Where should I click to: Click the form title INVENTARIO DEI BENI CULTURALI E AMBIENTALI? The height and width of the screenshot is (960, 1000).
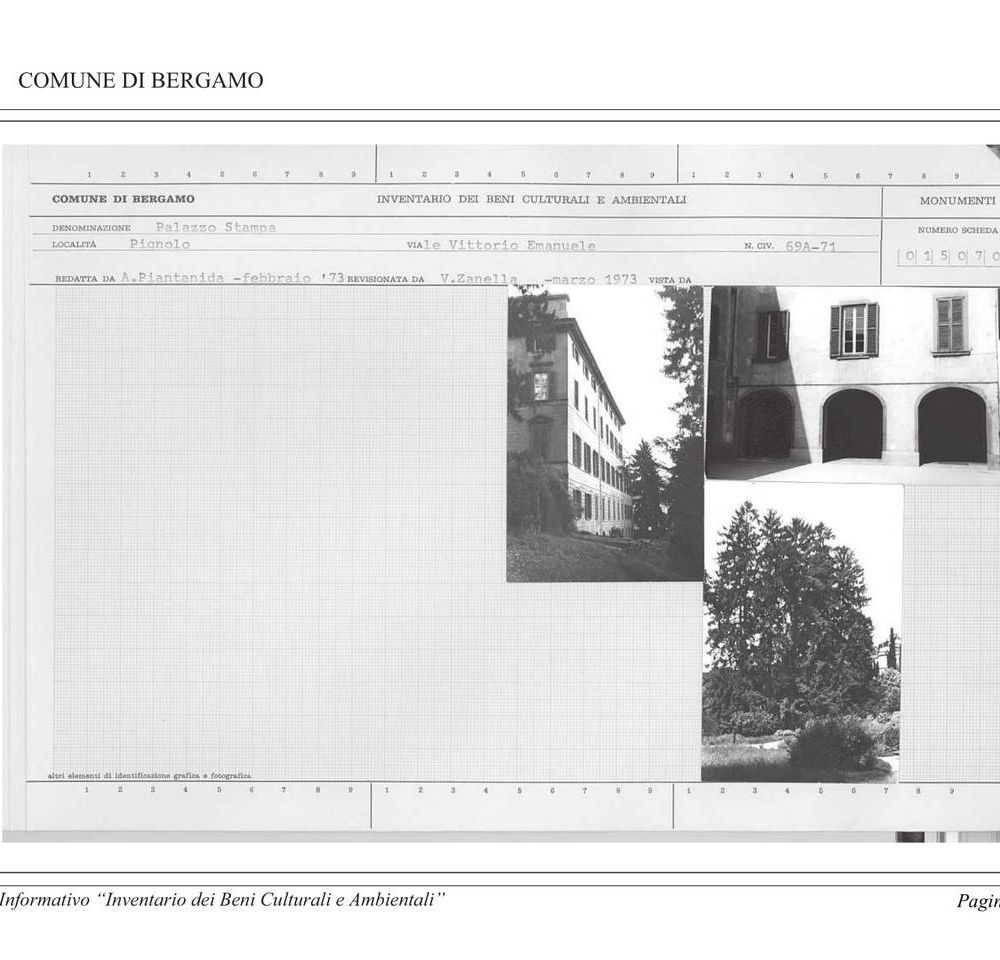[x=531, y=200]
